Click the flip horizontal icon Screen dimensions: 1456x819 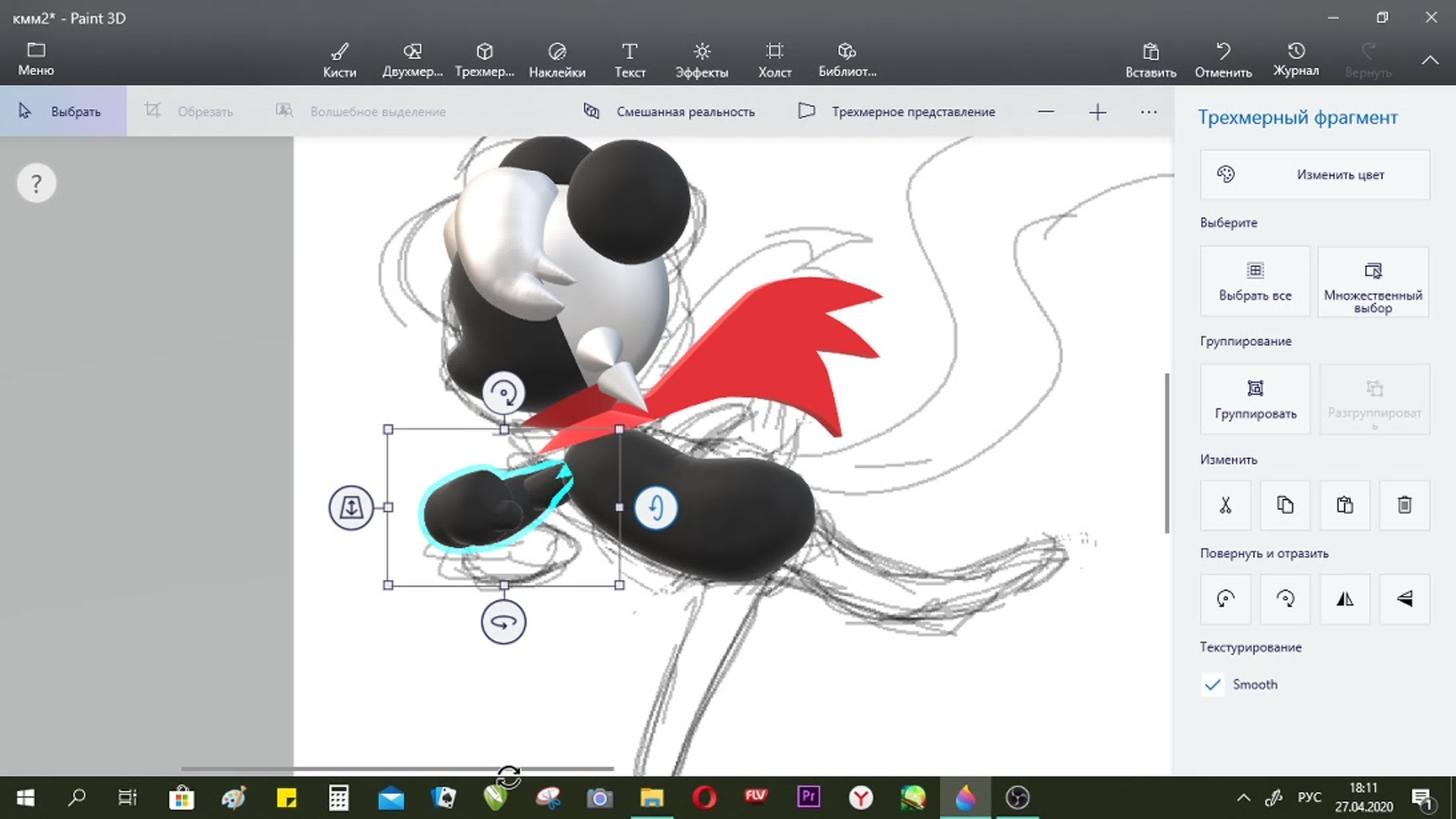point(1345,599)
